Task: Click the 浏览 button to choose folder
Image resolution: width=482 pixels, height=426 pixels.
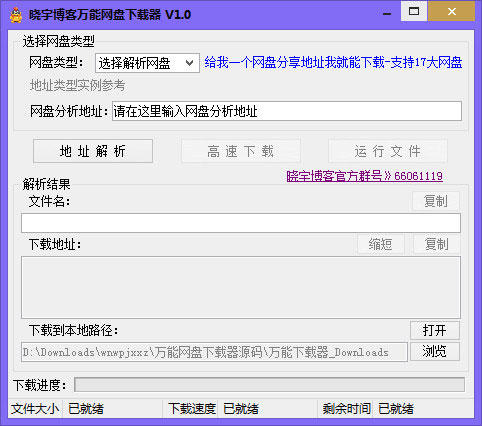Action: click(x=435, y=351)
